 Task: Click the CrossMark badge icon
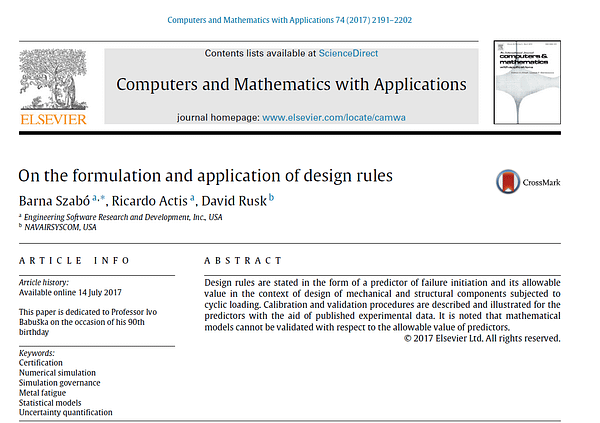tap(508, 181)
